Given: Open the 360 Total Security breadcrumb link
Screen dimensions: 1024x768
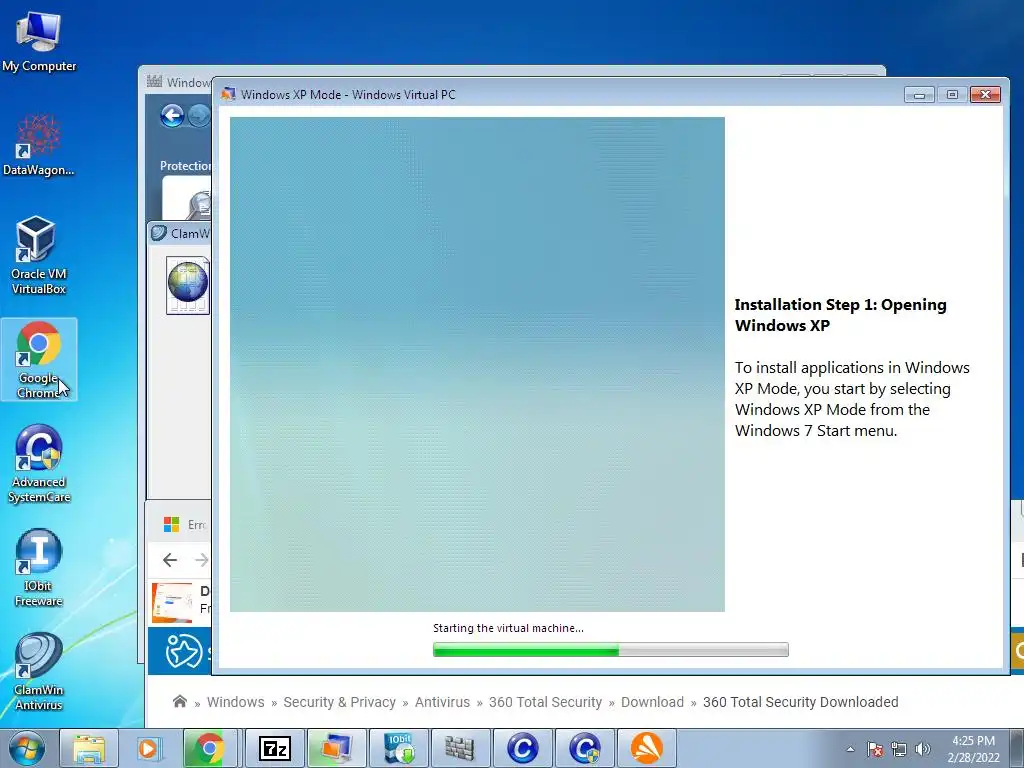Looking at the screenshot, I should coord(545,702).
